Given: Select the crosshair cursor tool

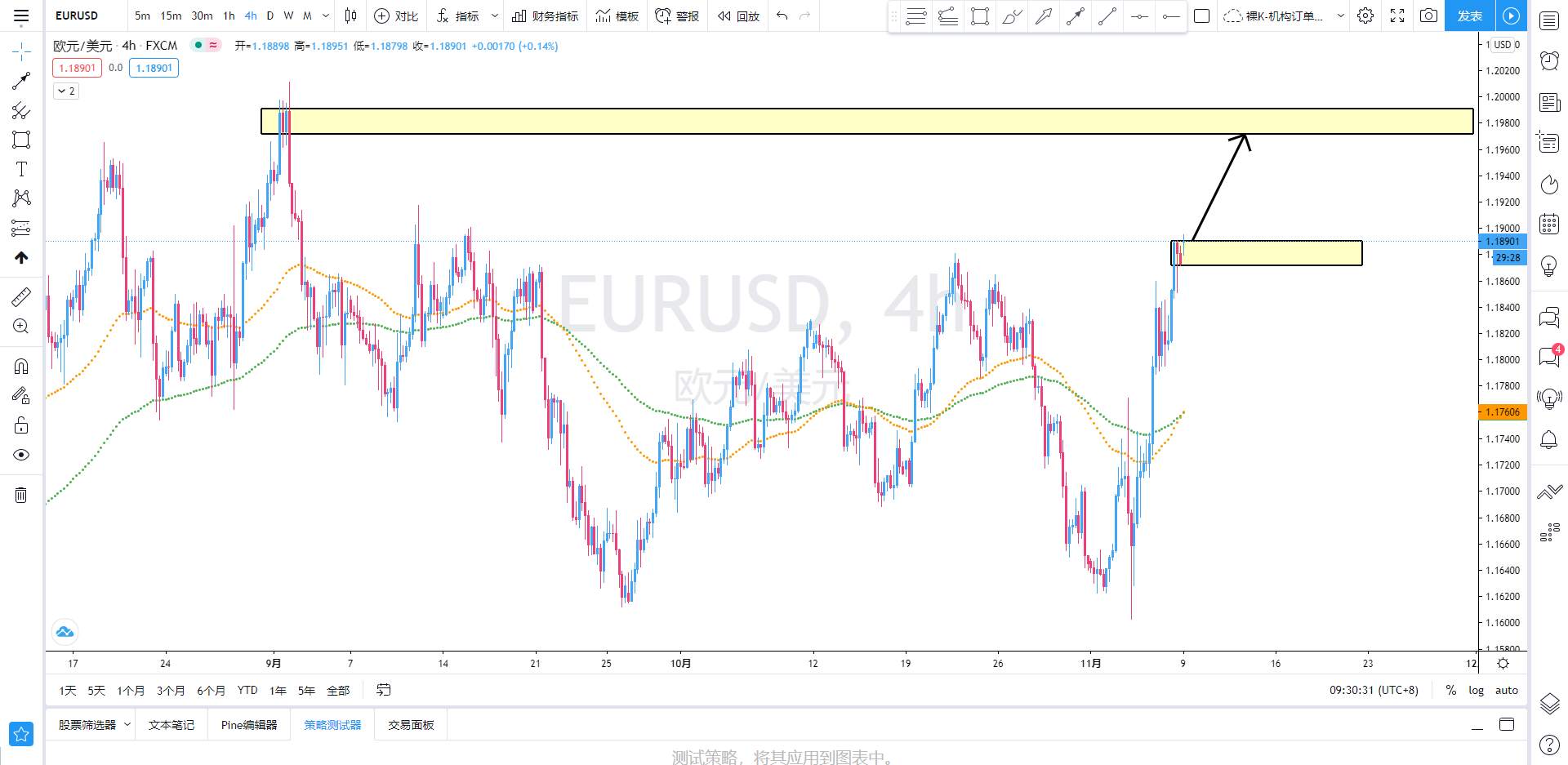Looking at the screenshot, I should pos(21,51).
